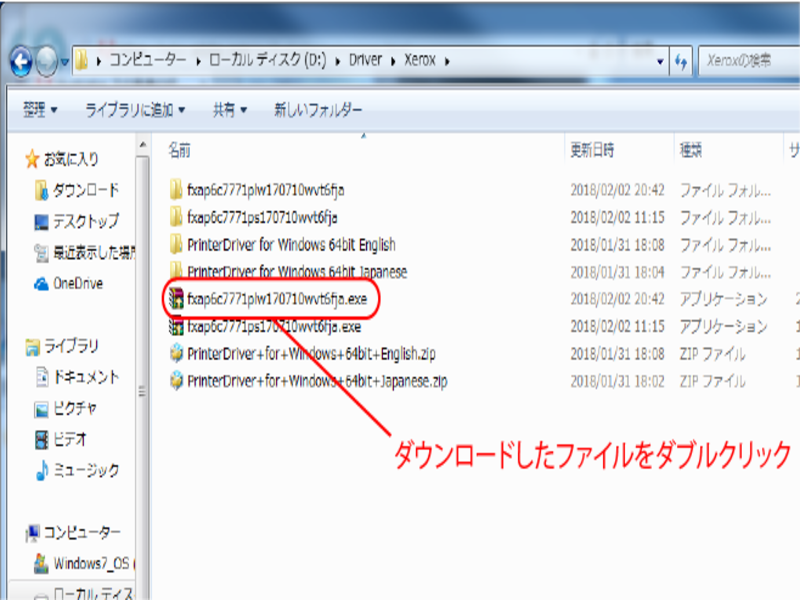Click the Forward navigation arrow button
The width and height of the screenshot is (800, 600).
[x=47, y=61]
